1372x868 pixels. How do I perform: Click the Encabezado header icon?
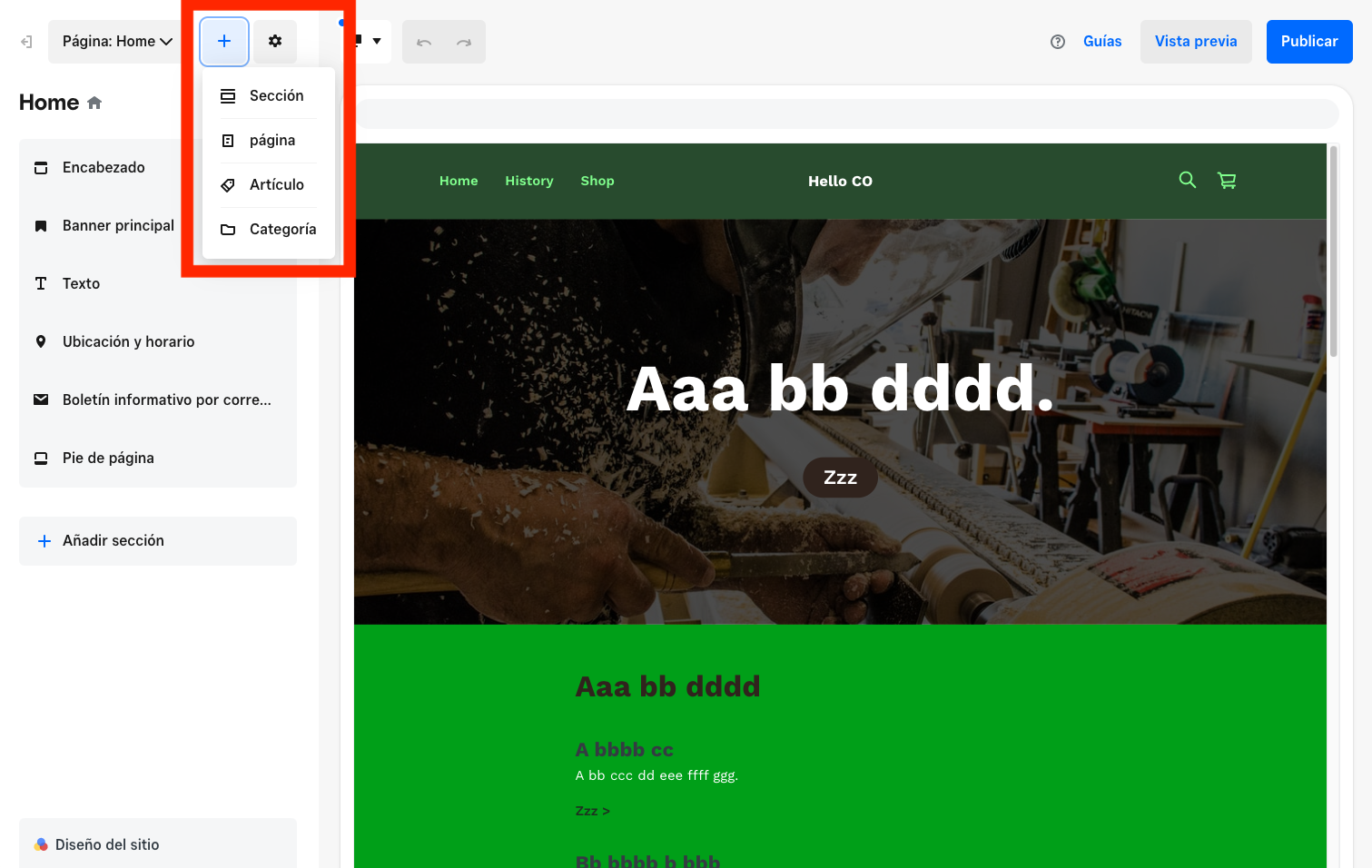click(41, 168)
